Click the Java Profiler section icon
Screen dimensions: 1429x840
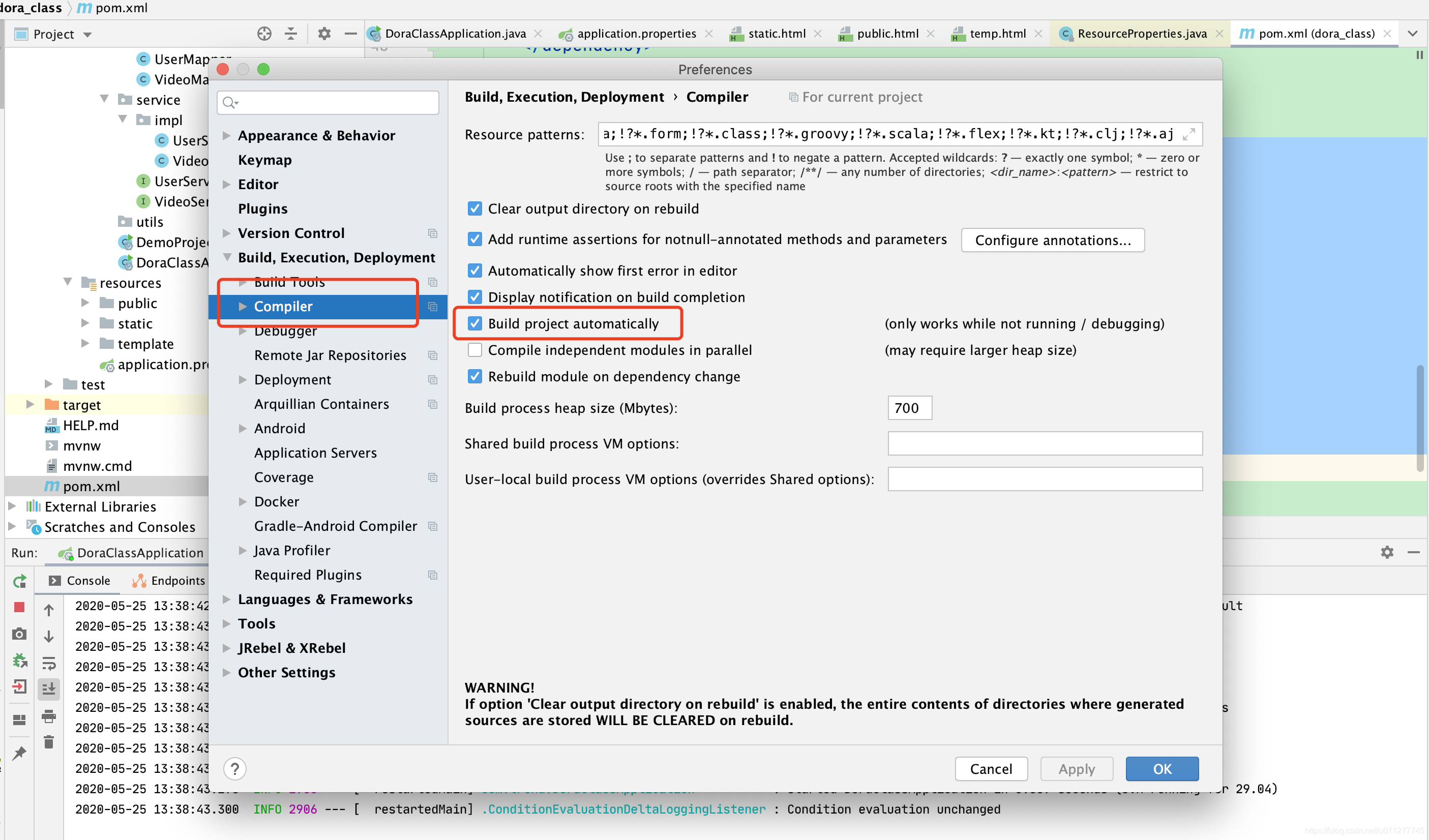tap(242, 550)
